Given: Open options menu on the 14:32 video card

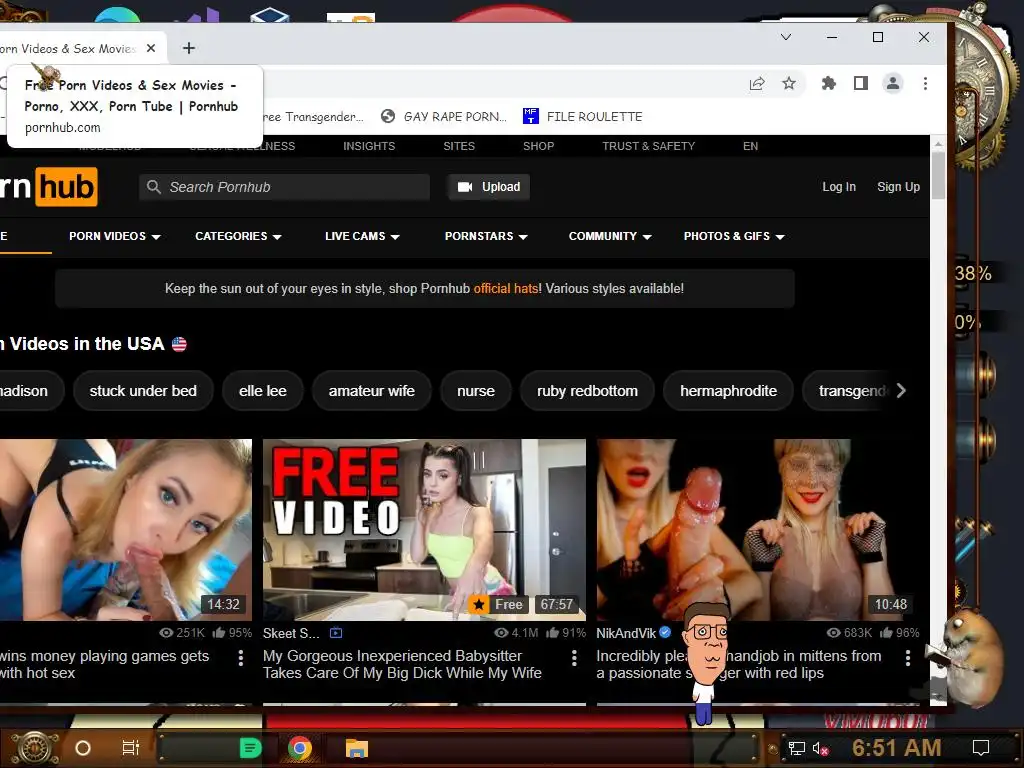Looking at the screenshot, I should 241,658.
